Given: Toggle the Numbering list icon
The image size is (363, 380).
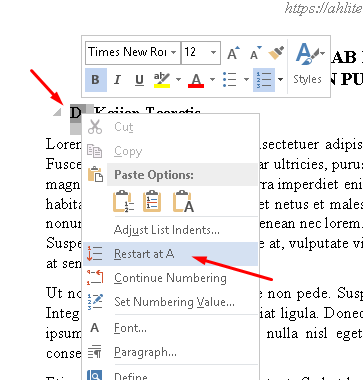Looking at the screenshot, I should pos(264,80).
